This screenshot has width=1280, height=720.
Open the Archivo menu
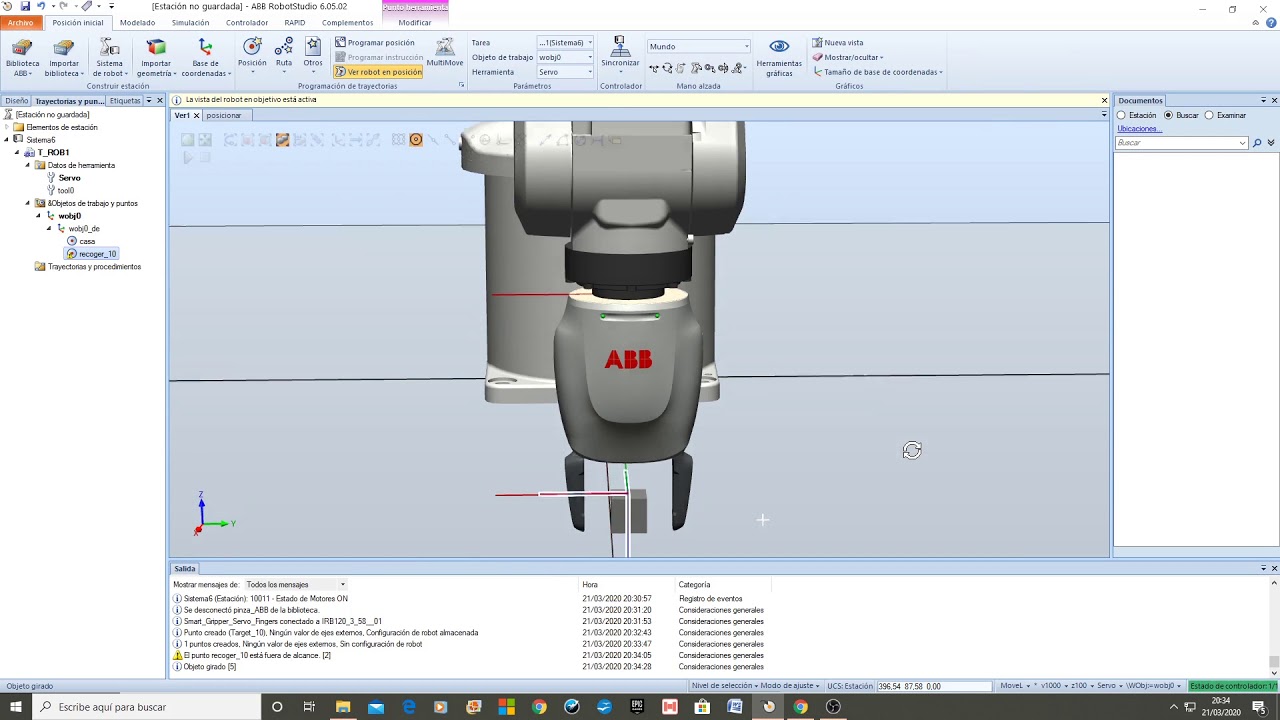pos(20,22)
